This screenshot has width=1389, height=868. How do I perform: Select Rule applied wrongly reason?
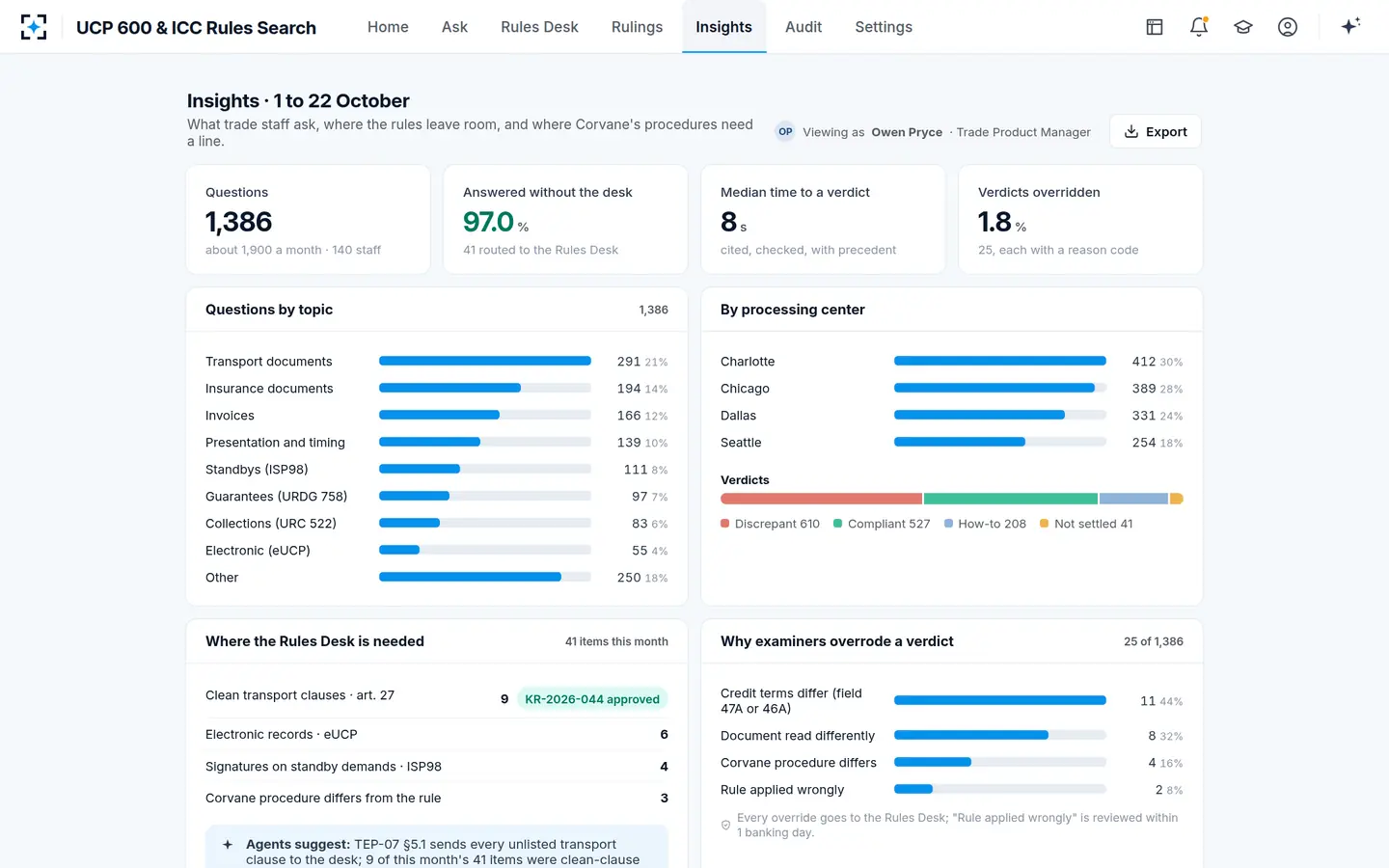pyautogui.click(x=952, y=790)
